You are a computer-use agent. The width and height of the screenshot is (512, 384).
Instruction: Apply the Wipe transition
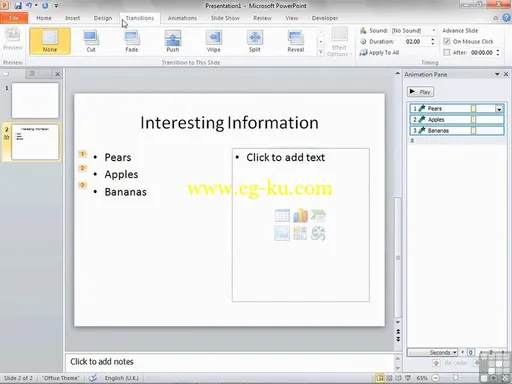[x=214, y=41]
